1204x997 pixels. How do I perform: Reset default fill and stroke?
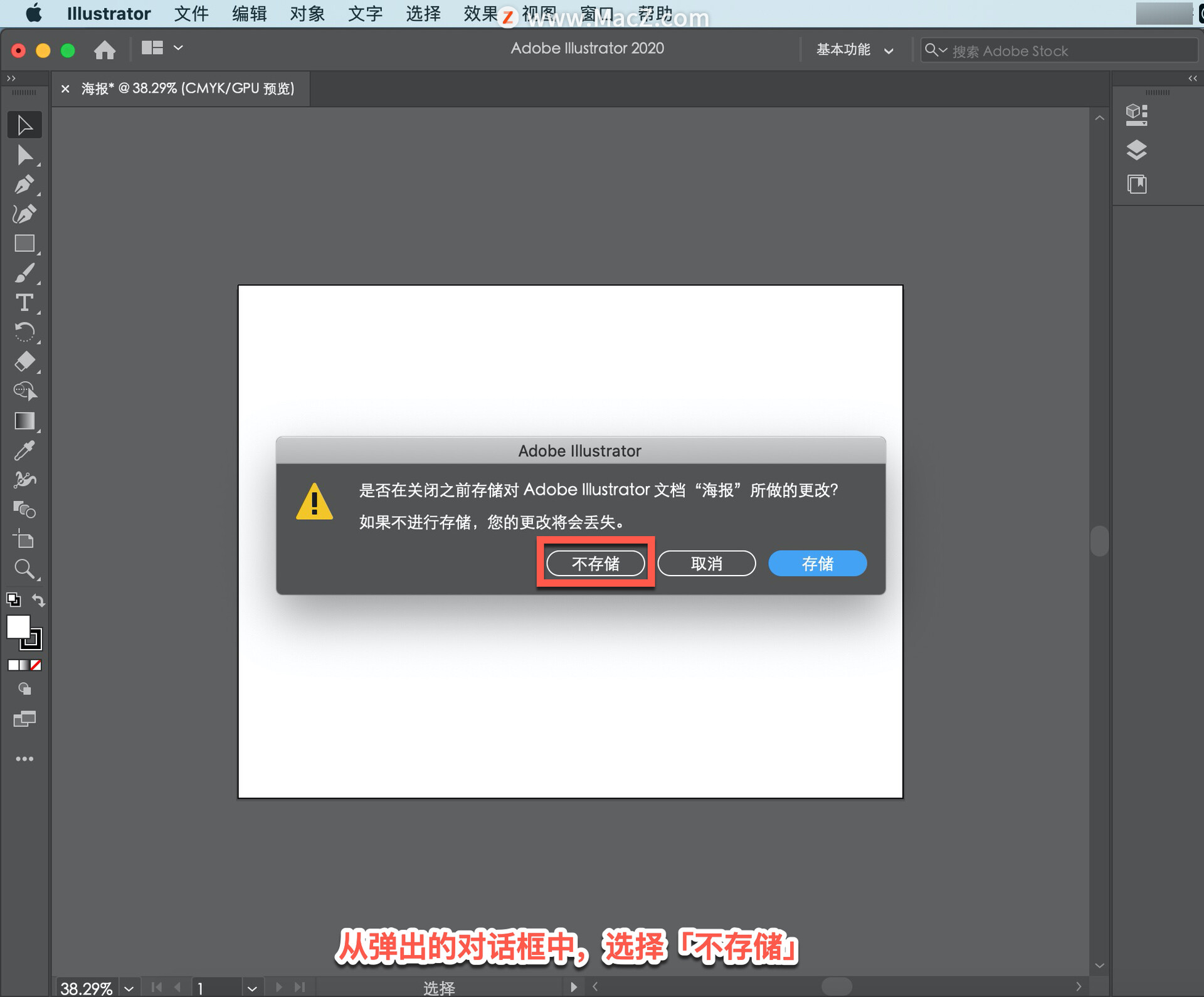(x=13, y=599)
